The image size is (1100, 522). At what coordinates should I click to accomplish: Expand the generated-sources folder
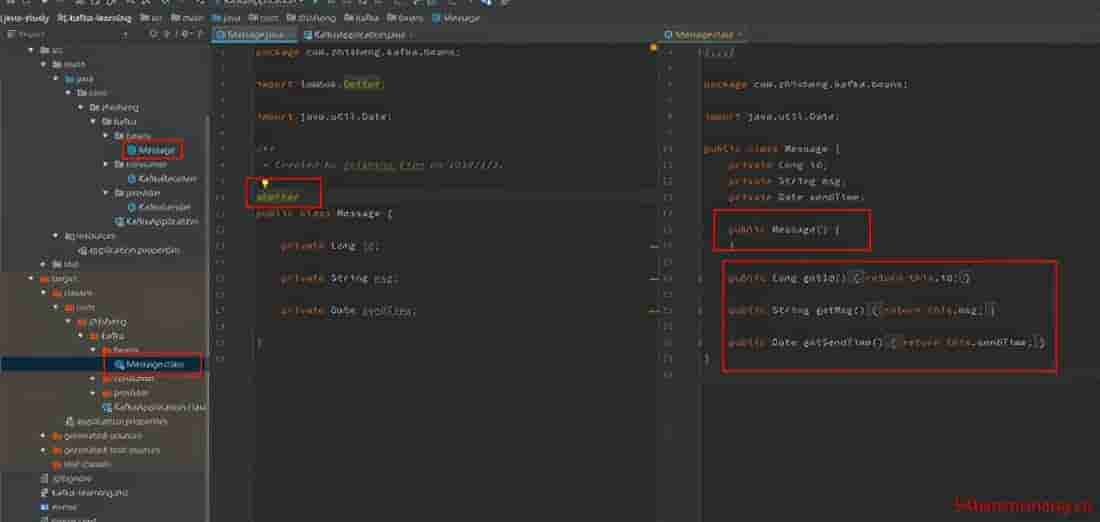coord(43,436)
